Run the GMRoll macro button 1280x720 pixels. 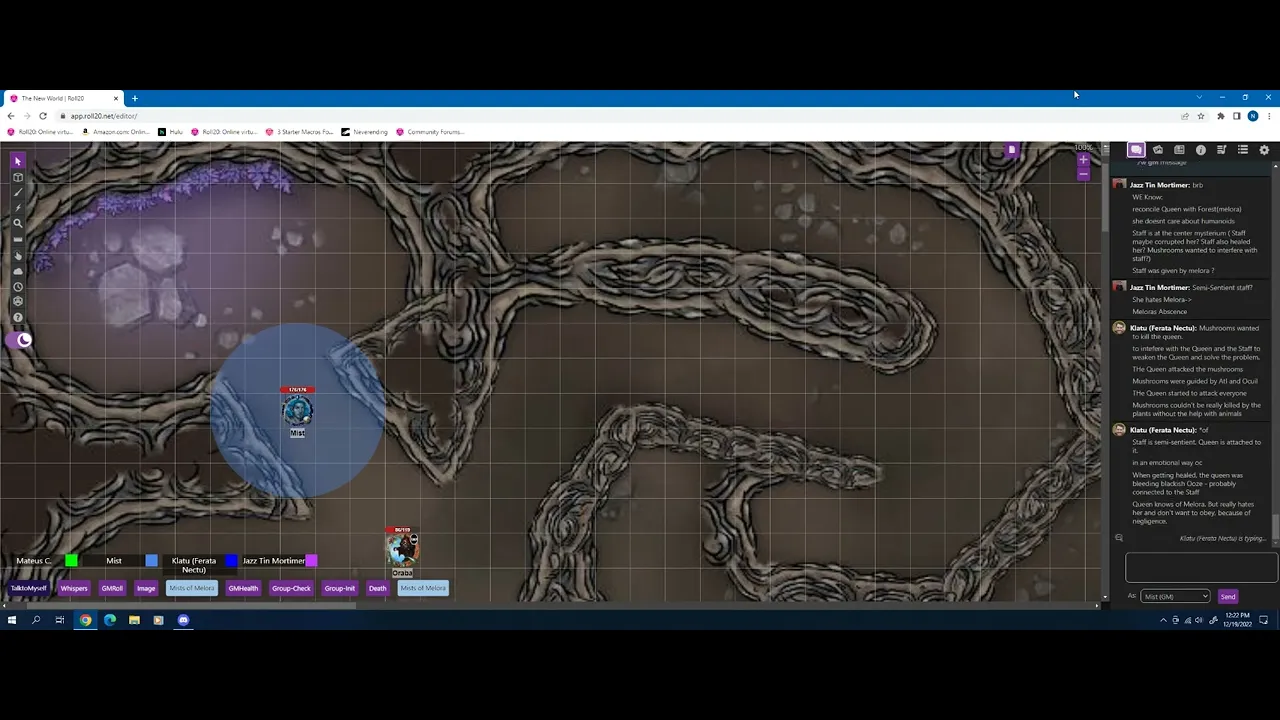click(112, 588)
